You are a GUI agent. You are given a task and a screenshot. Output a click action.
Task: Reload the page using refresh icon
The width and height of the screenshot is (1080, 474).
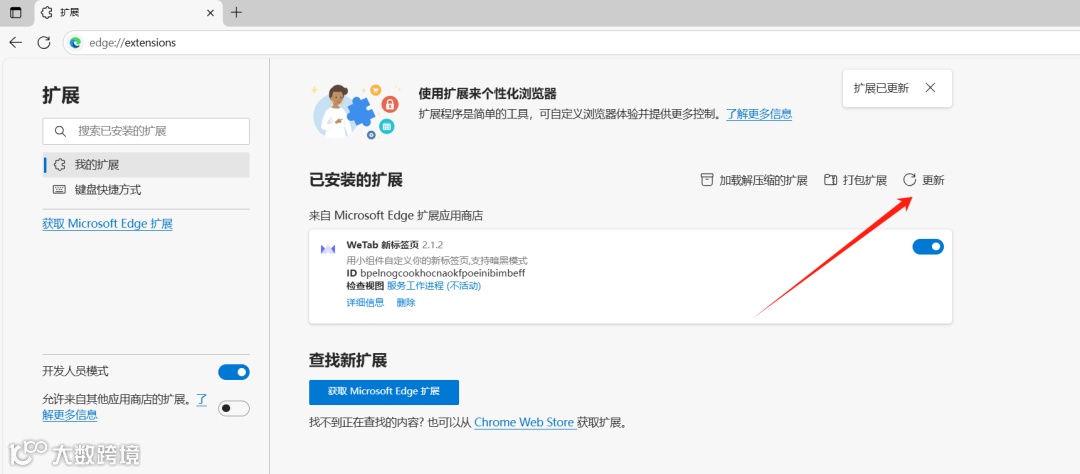44,43
